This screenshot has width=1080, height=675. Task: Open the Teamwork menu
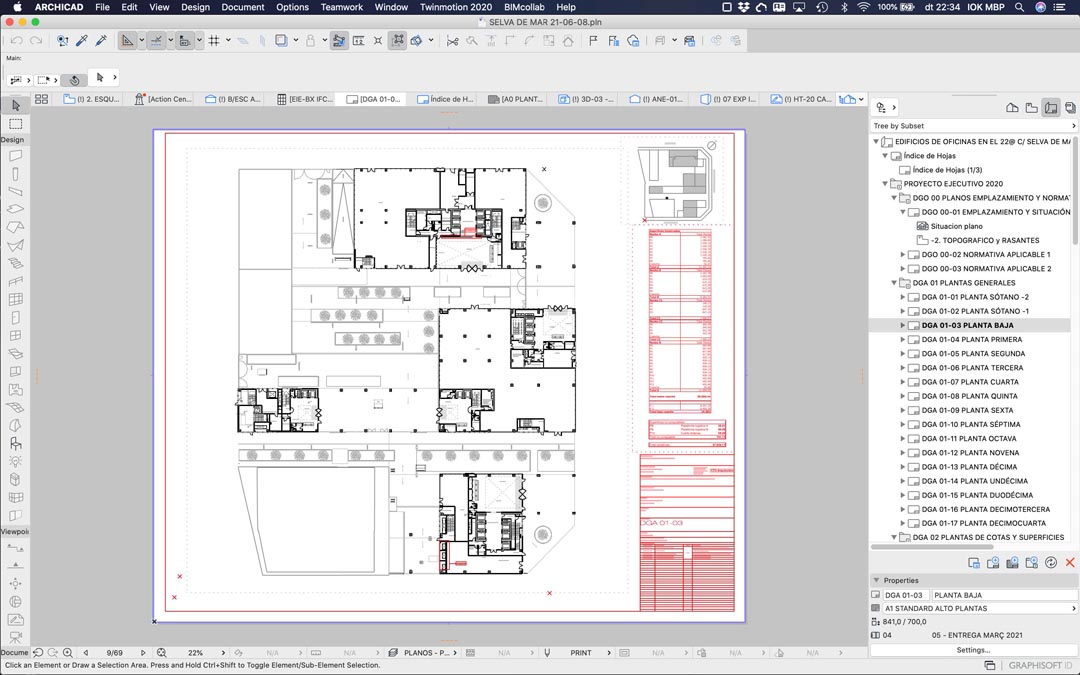coord(342,7)
